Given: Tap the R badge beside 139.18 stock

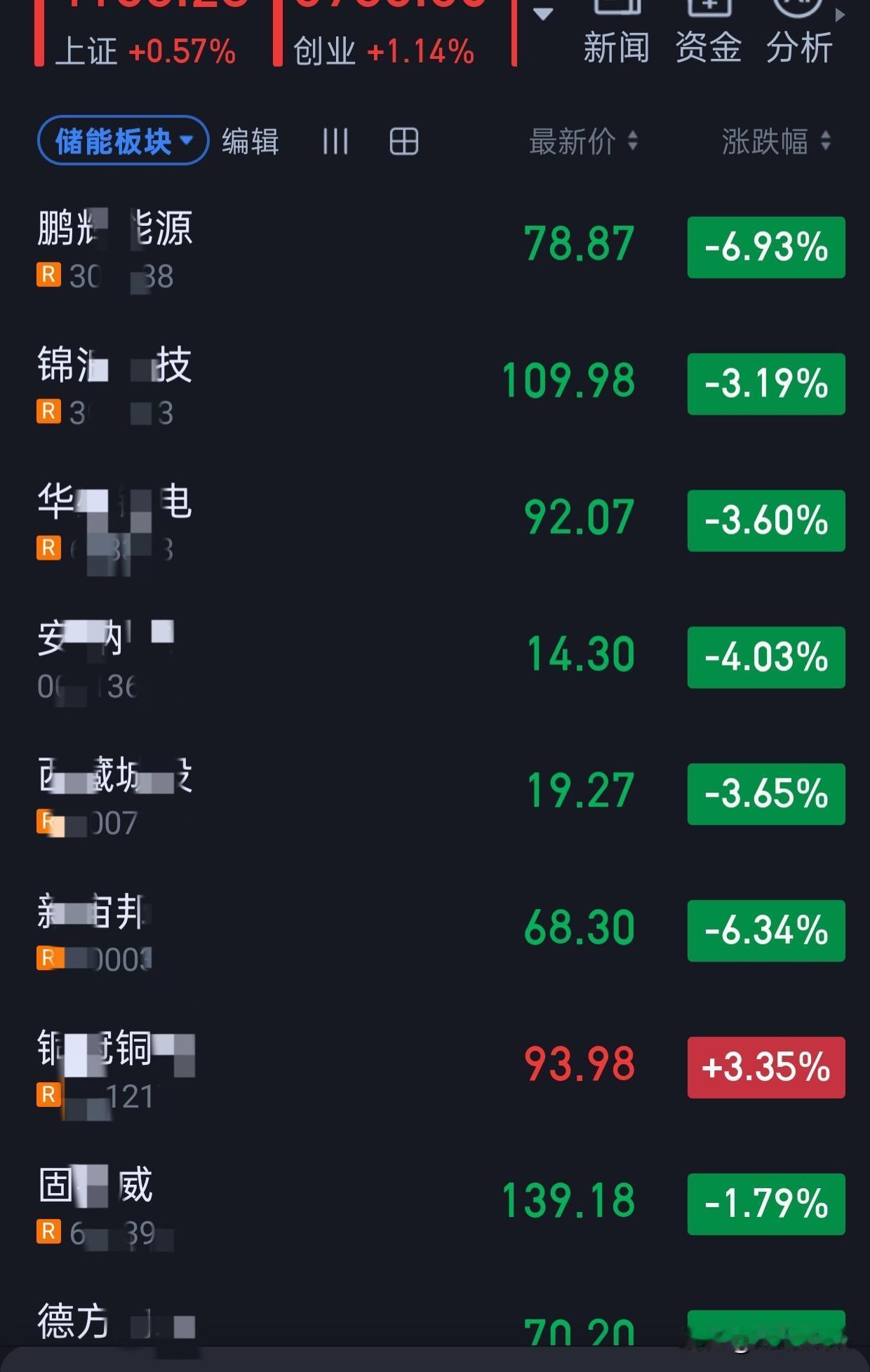Looking at the screenshot, I should 48,1232.
